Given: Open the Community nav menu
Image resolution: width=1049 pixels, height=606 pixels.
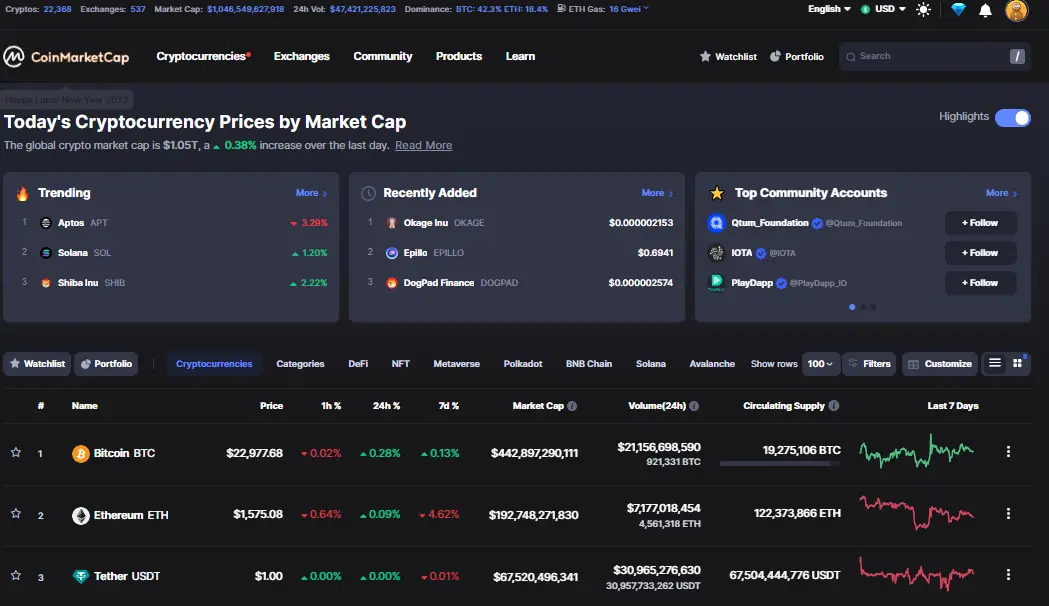Looking at the screenshot, I should point(383,56).
